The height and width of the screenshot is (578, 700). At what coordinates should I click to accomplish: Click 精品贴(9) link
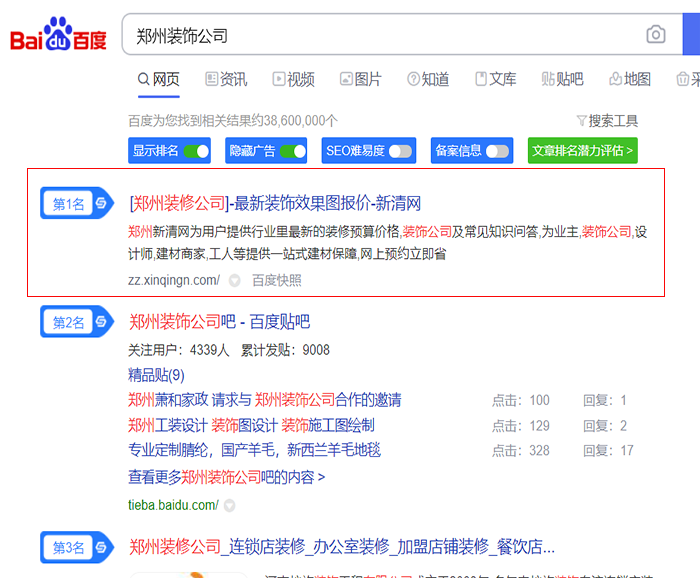(x=156, y=375)
